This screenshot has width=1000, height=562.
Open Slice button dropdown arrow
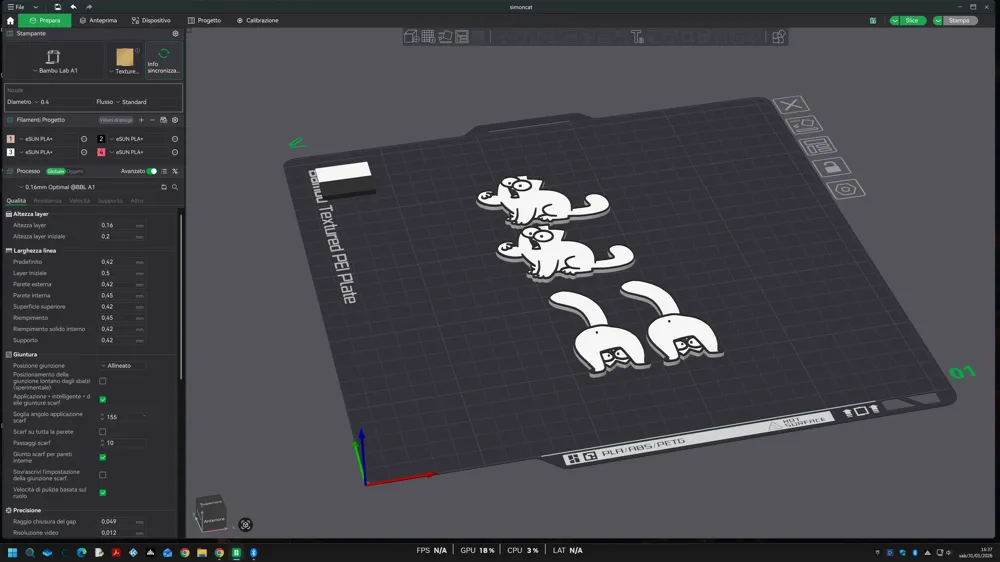pos(894,20)
